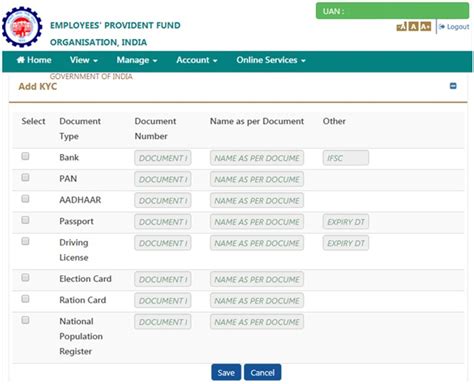Open the Manage dropdown menu

pos(137,60)
